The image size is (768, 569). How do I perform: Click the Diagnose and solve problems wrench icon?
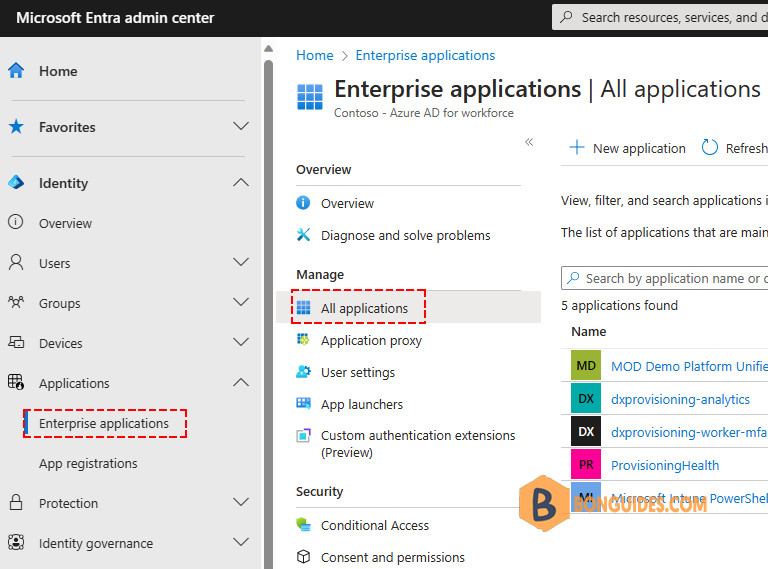pyautogui.click(x=303, y=235)
